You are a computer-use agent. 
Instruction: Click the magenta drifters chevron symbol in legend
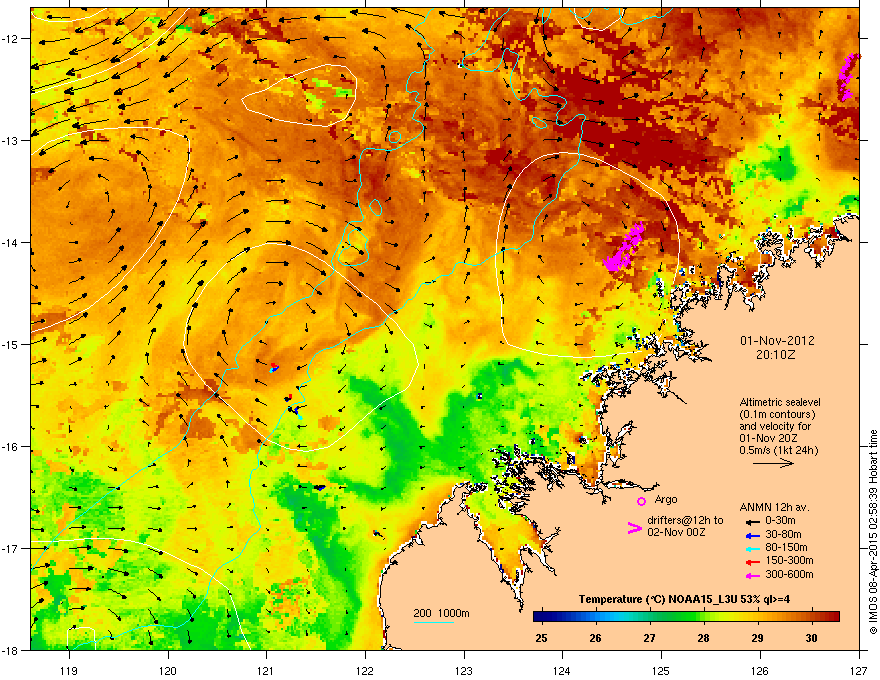634,528
